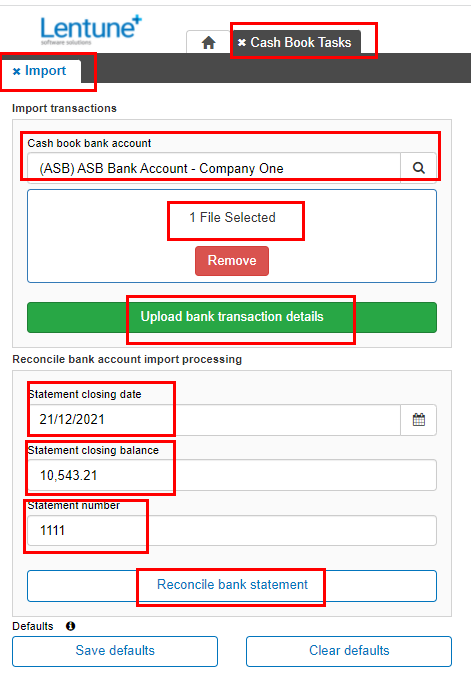
Task: Upload bank transaction details
Action: click(x=232, y=317)
